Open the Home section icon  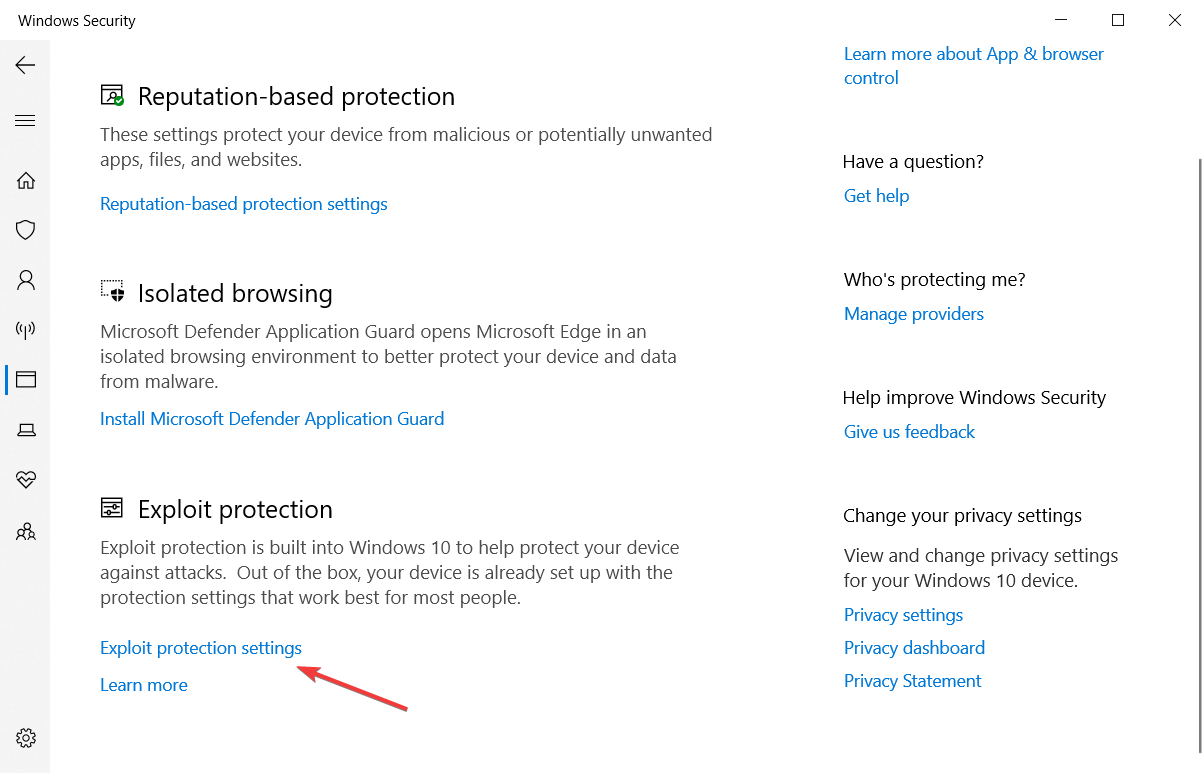click(x=26, y=181)
